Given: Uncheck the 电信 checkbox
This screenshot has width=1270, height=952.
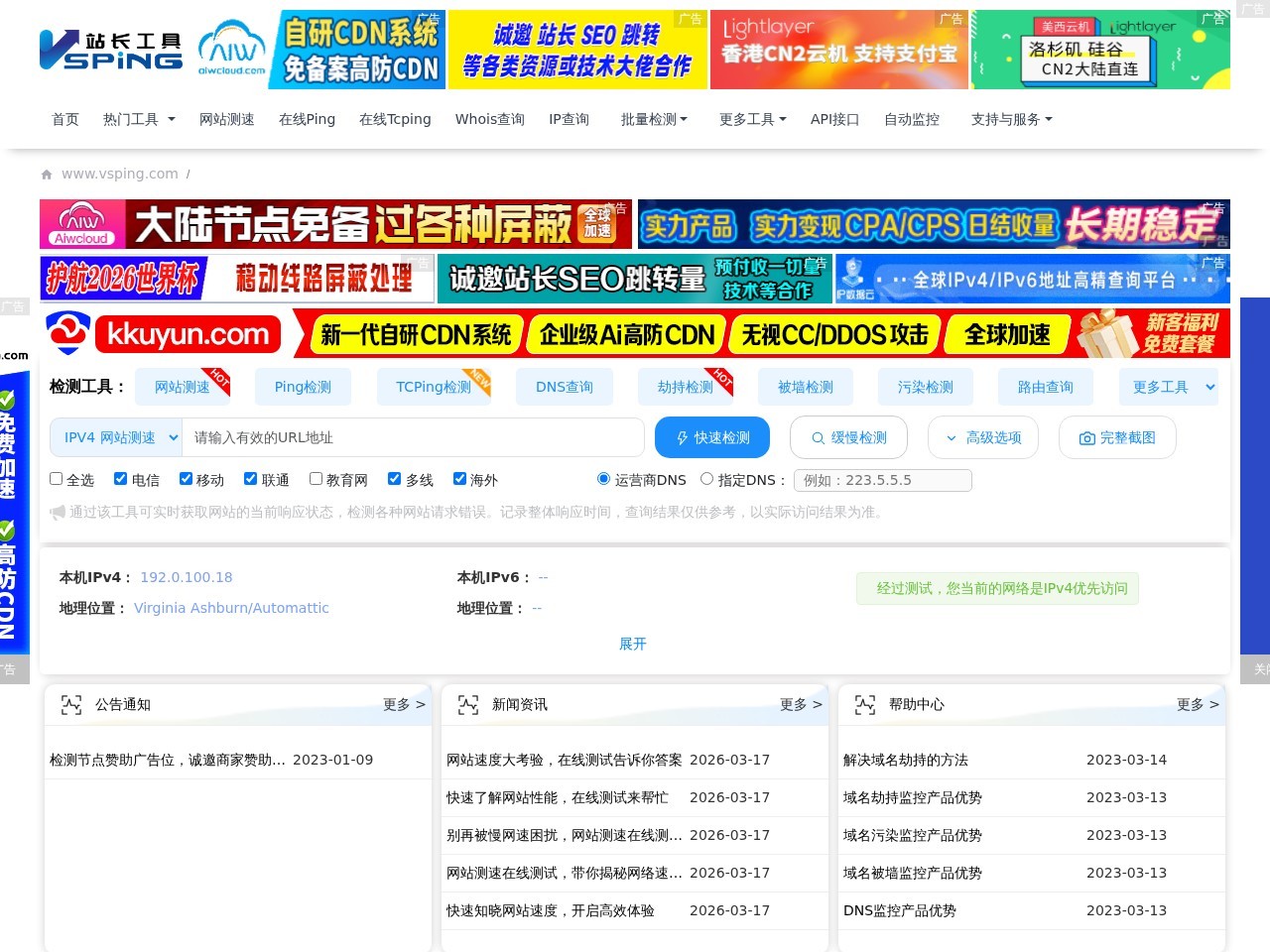Looking at the screenshot, I should click(121, 479).
